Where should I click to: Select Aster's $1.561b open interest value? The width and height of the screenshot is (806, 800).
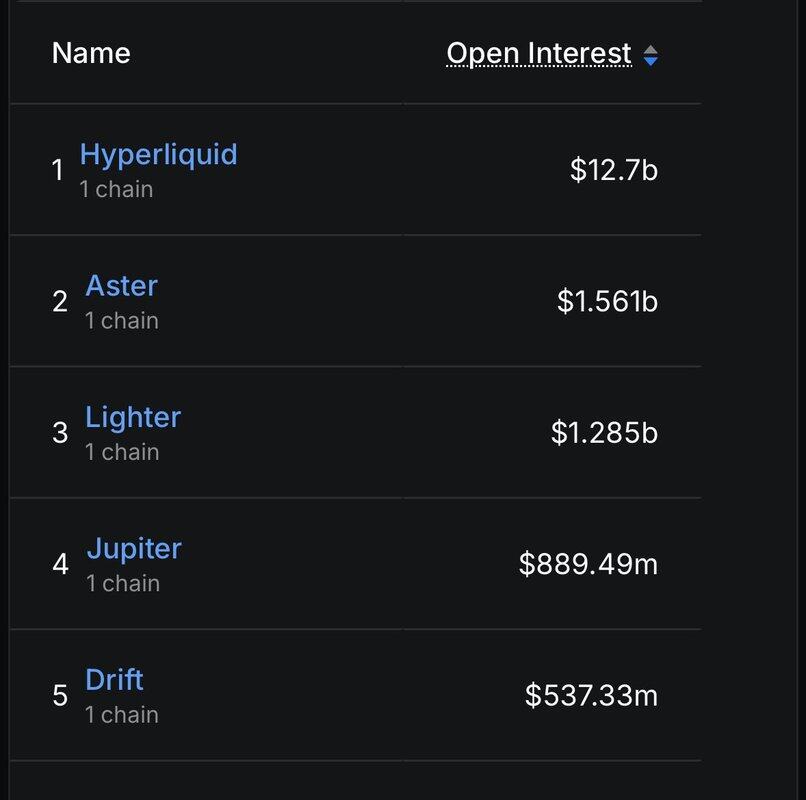tap(608, 301)
